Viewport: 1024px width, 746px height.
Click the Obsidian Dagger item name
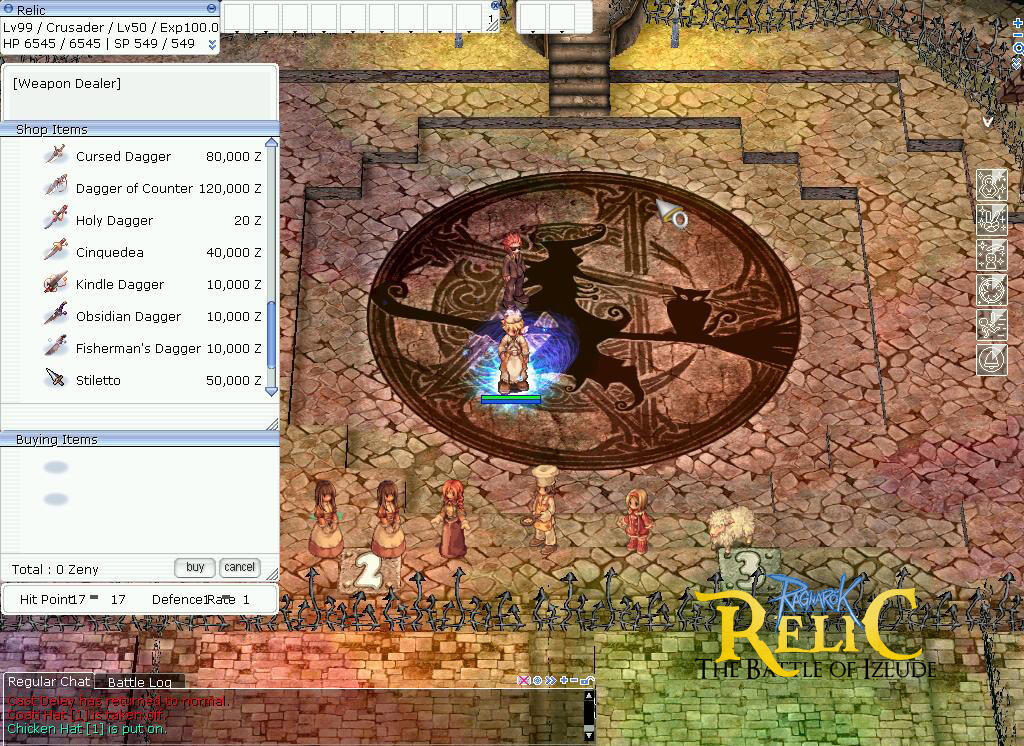pos(128,316)
